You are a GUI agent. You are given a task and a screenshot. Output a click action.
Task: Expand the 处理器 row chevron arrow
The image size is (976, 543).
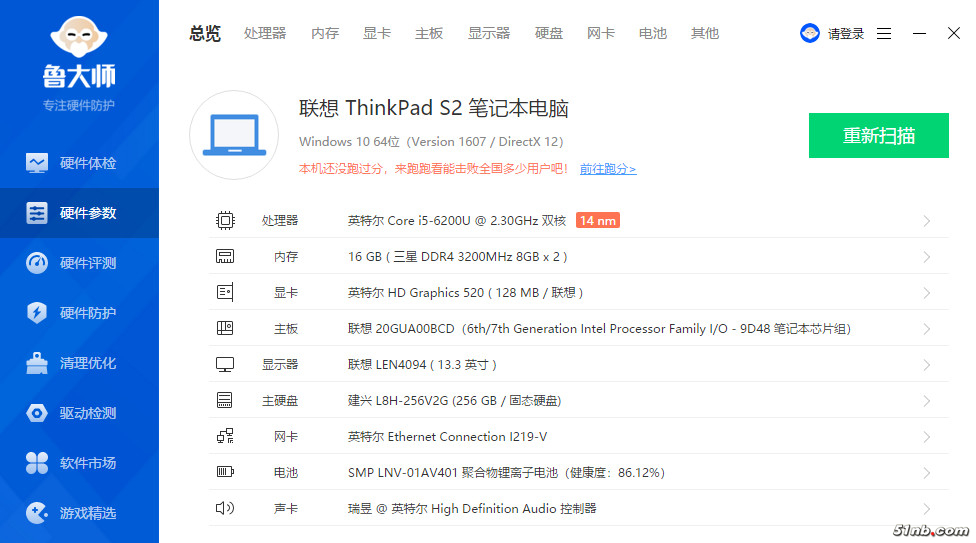[927, 221]
